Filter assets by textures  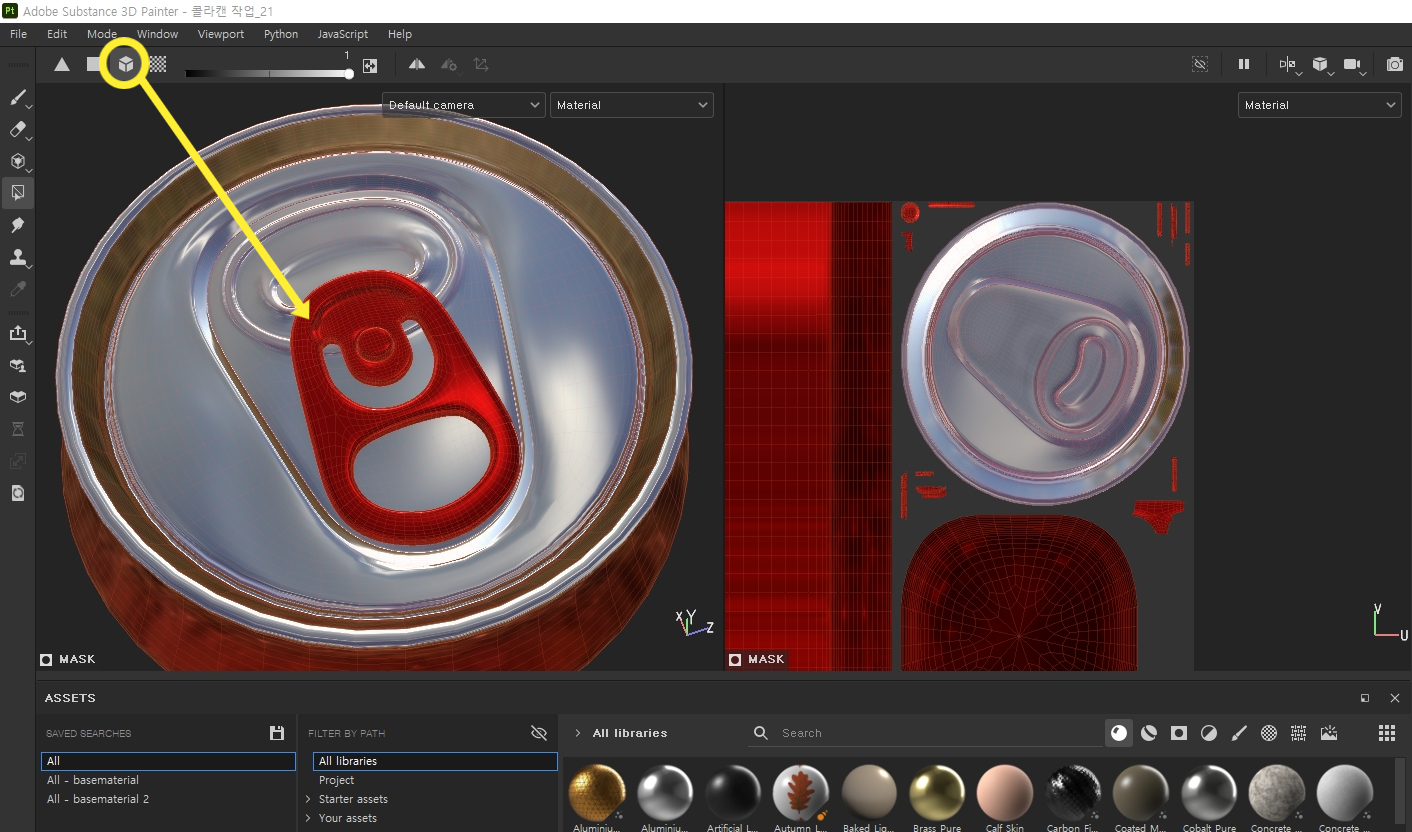tap(1299, 733)
